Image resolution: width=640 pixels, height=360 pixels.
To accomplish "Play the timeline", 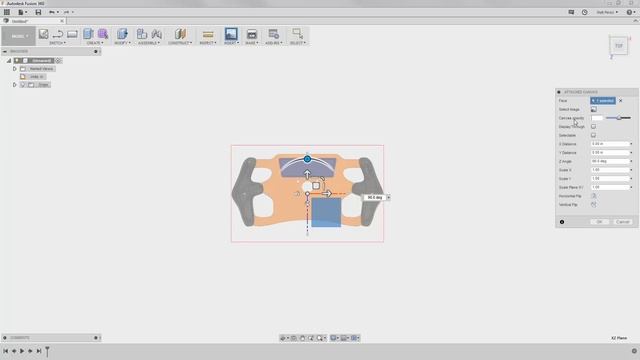I will 22,351.
